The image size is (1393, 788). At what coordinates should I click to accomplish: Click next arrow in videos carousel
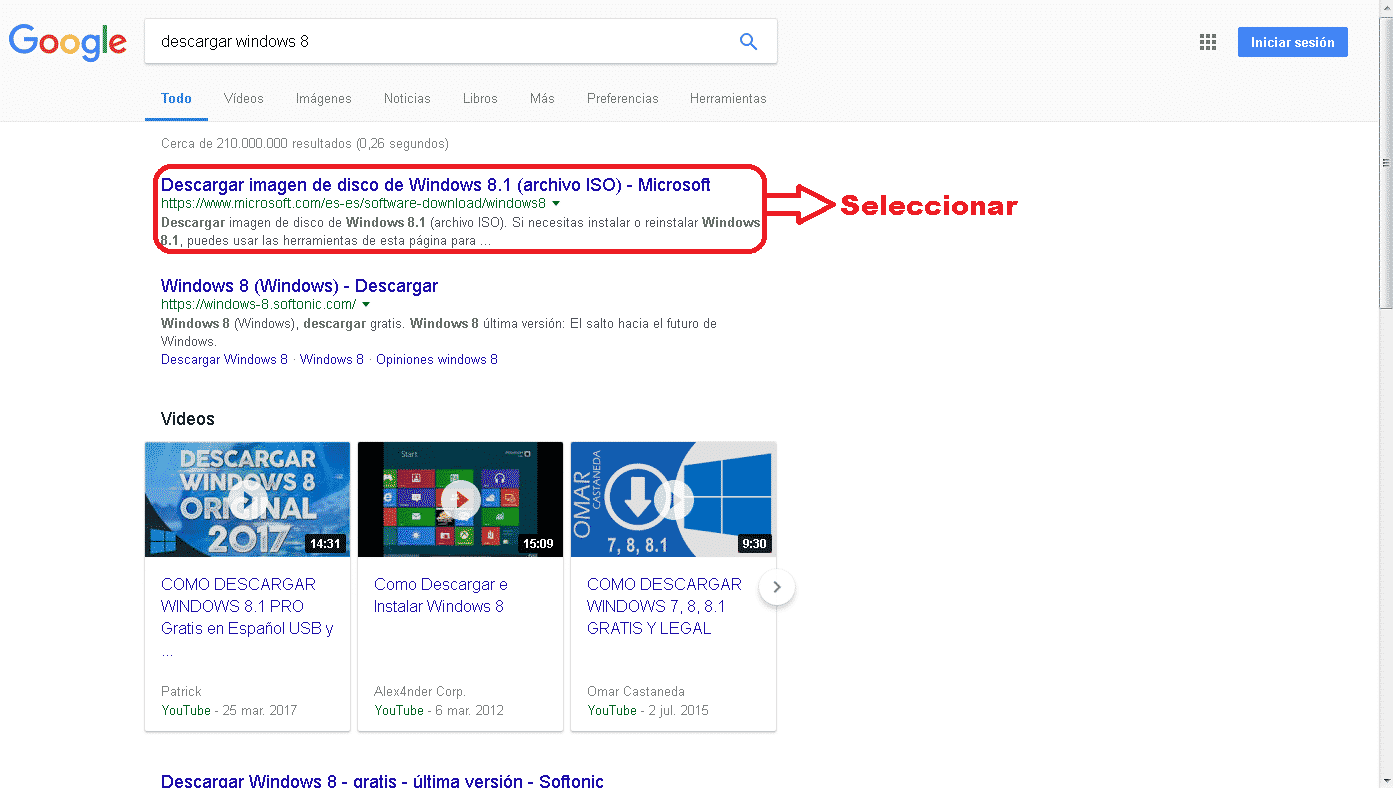pos(777,587)
